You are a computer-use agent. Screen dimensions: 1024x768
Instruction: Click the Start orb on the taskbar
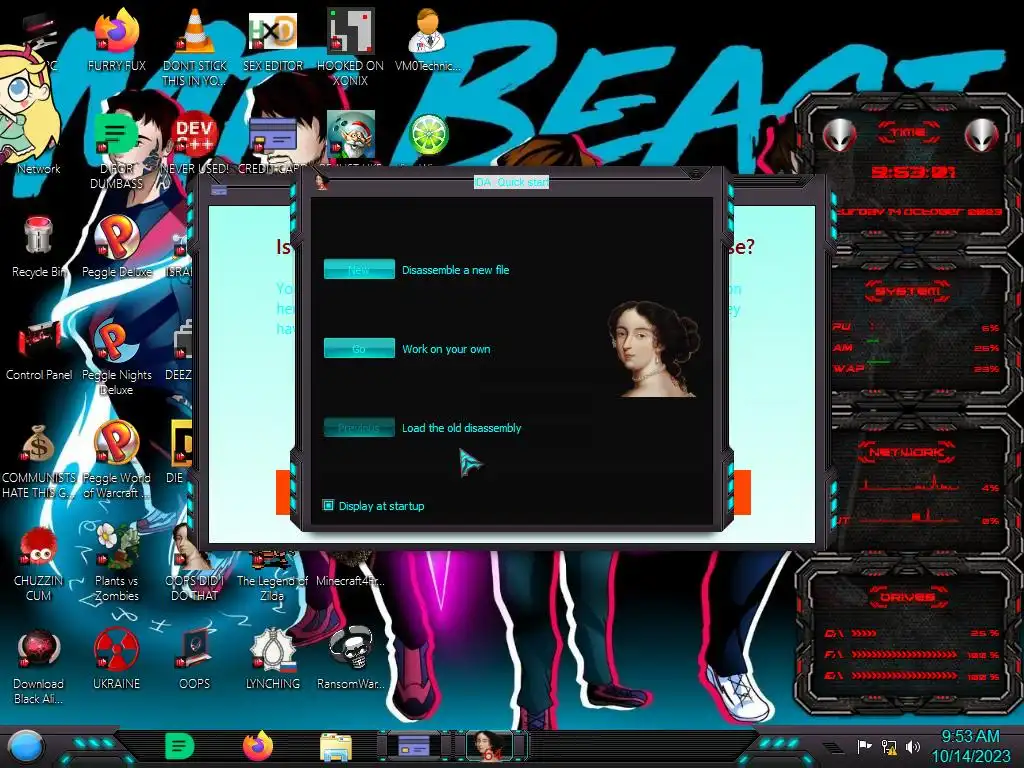click(25, 748)
